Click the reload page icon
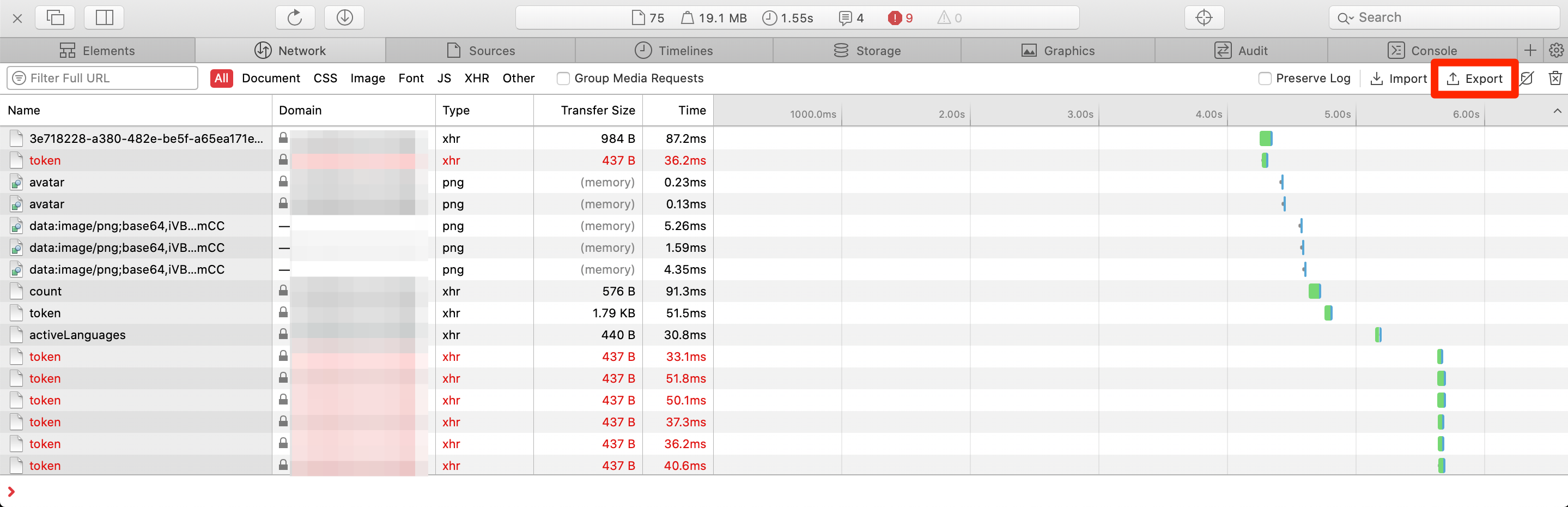 (295, 17)
